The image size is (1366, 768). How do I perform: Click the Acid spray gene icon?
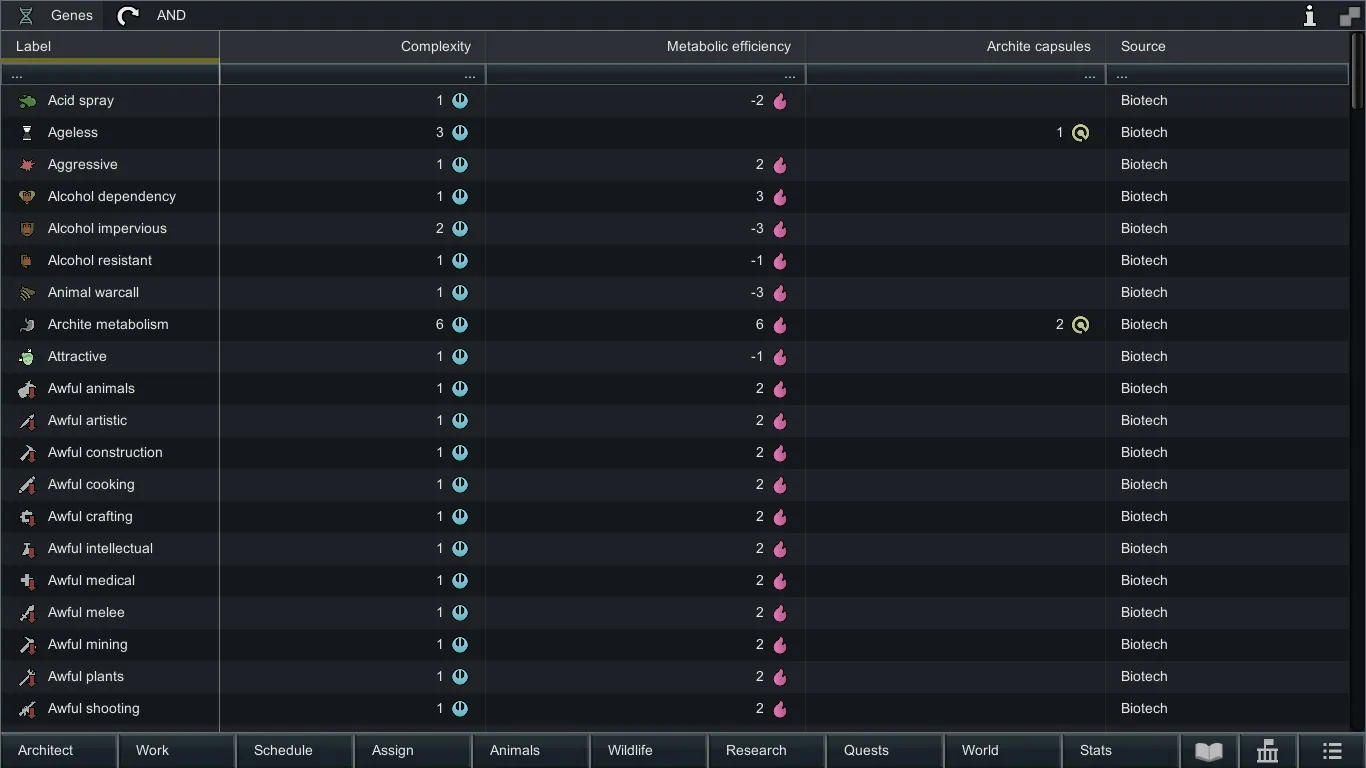(x=28, y=101)
